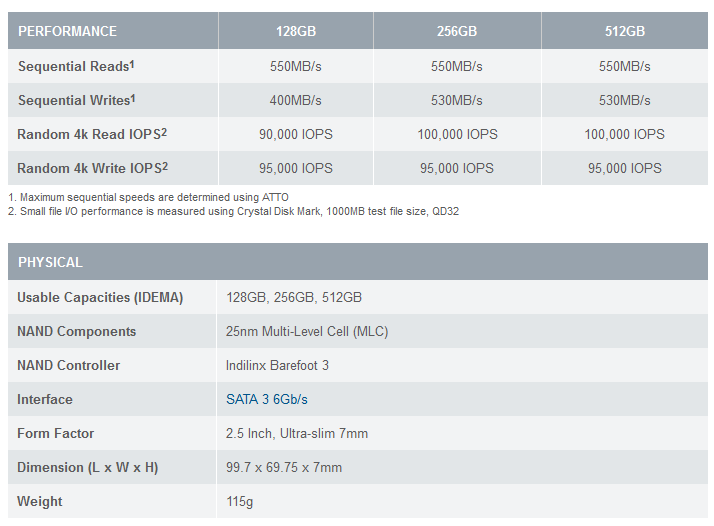
Task: Select the 512GB column header
Action: pos(625,31)
